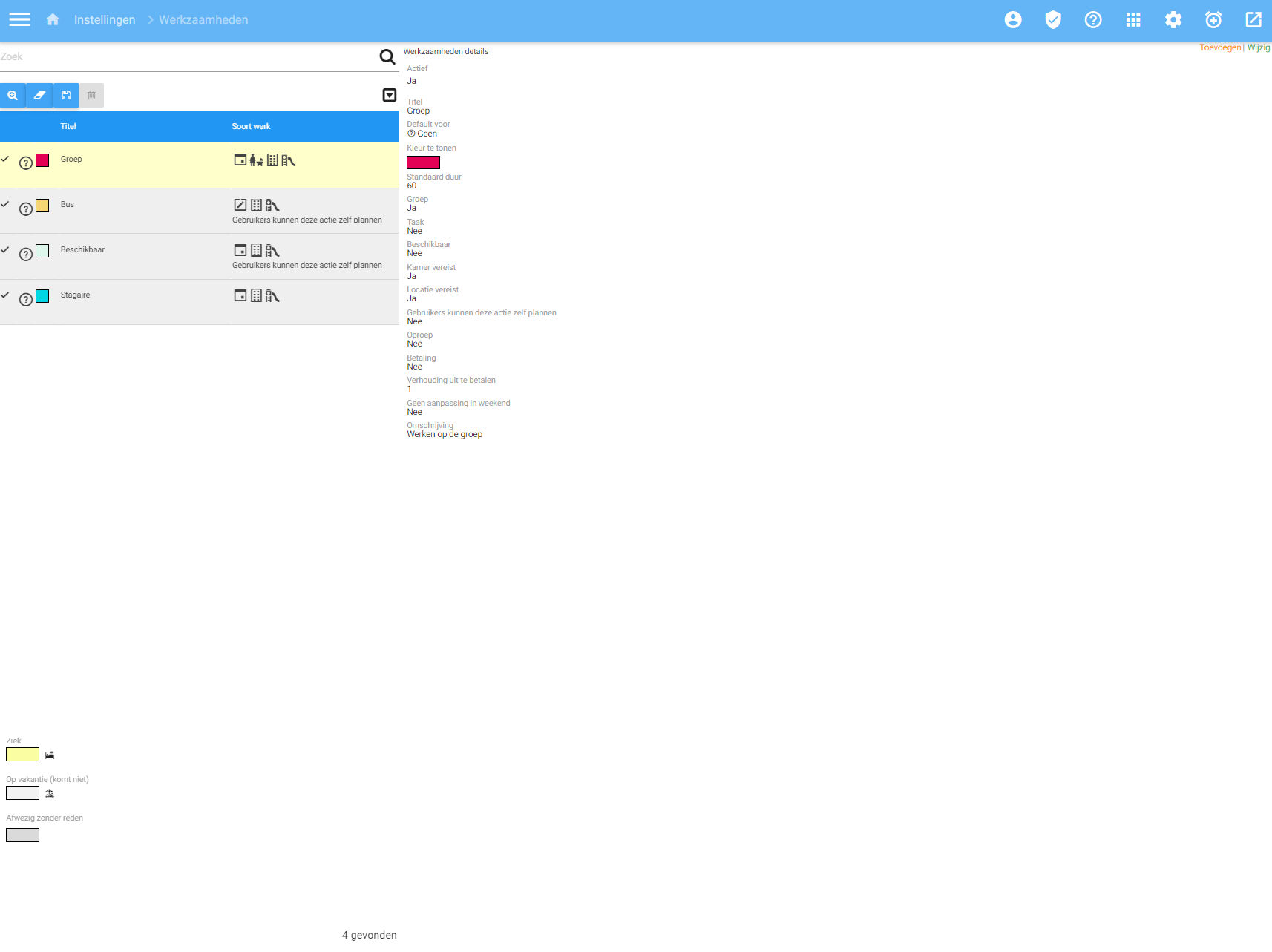The image size is (1272, 952).
Task: Click the red Kleur te tonen swatch
Action: pos(423,163)
